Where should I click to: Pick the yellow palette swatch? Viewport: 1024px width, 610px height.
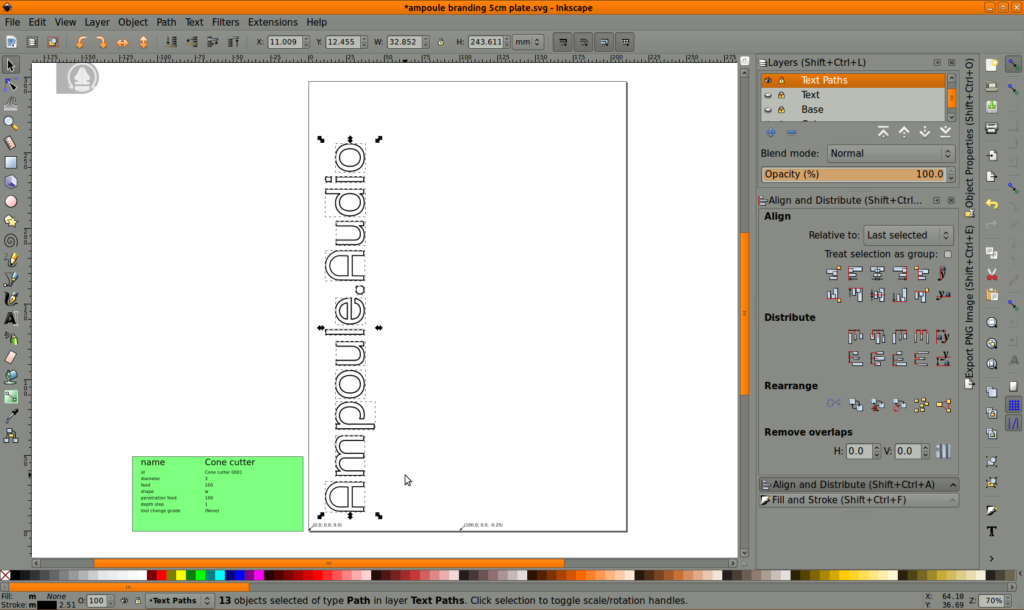(x=181, y=575)
